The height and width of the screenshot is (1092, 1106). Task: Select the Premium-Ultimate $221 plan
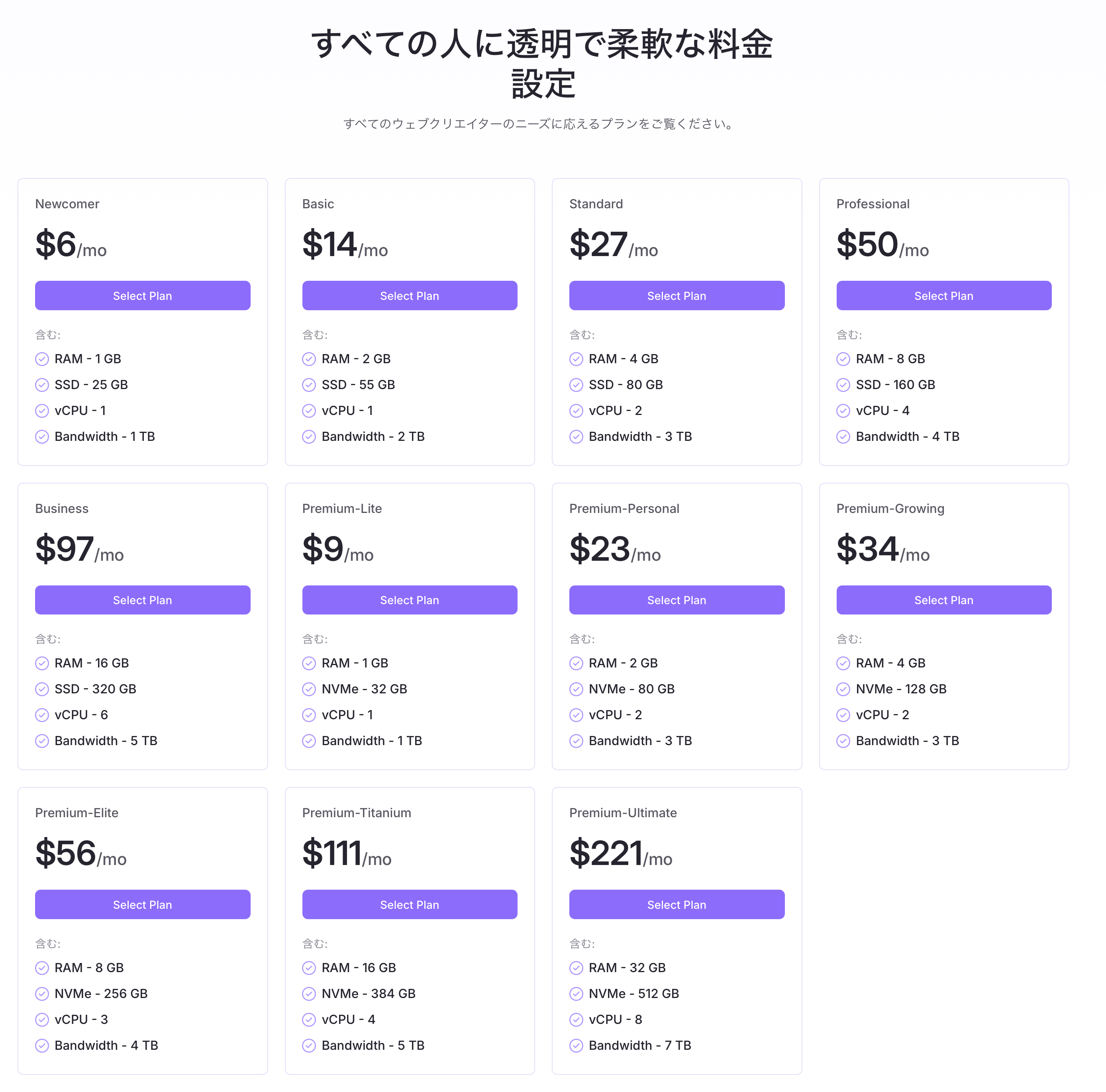(x=677, y=904)
